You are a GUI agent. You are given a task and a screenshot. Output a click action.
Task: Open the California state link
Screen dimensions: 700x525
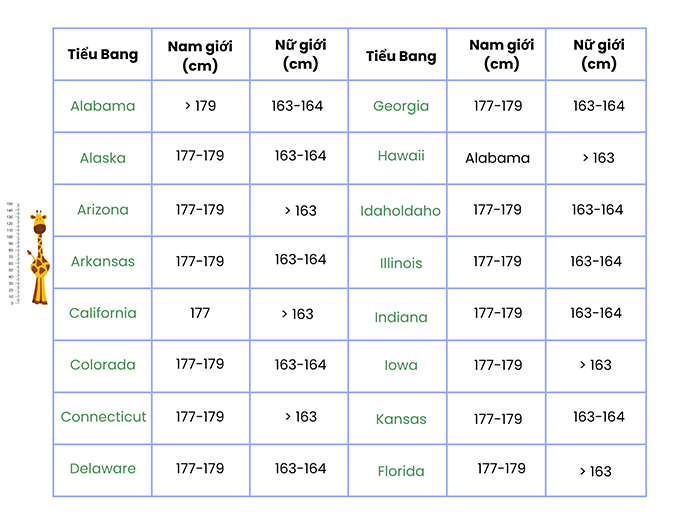click(103, 313)
